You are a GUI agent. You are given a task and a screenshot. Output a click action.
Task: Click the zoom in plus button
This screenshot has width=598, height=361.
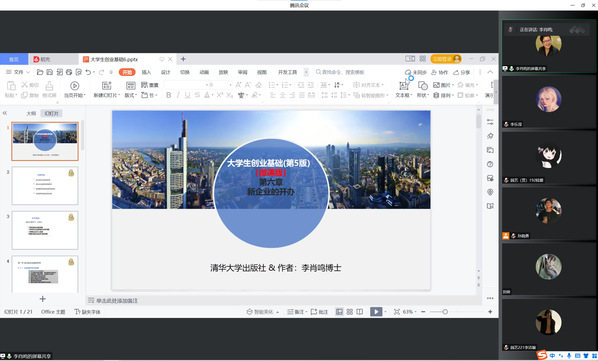(490, 312)
